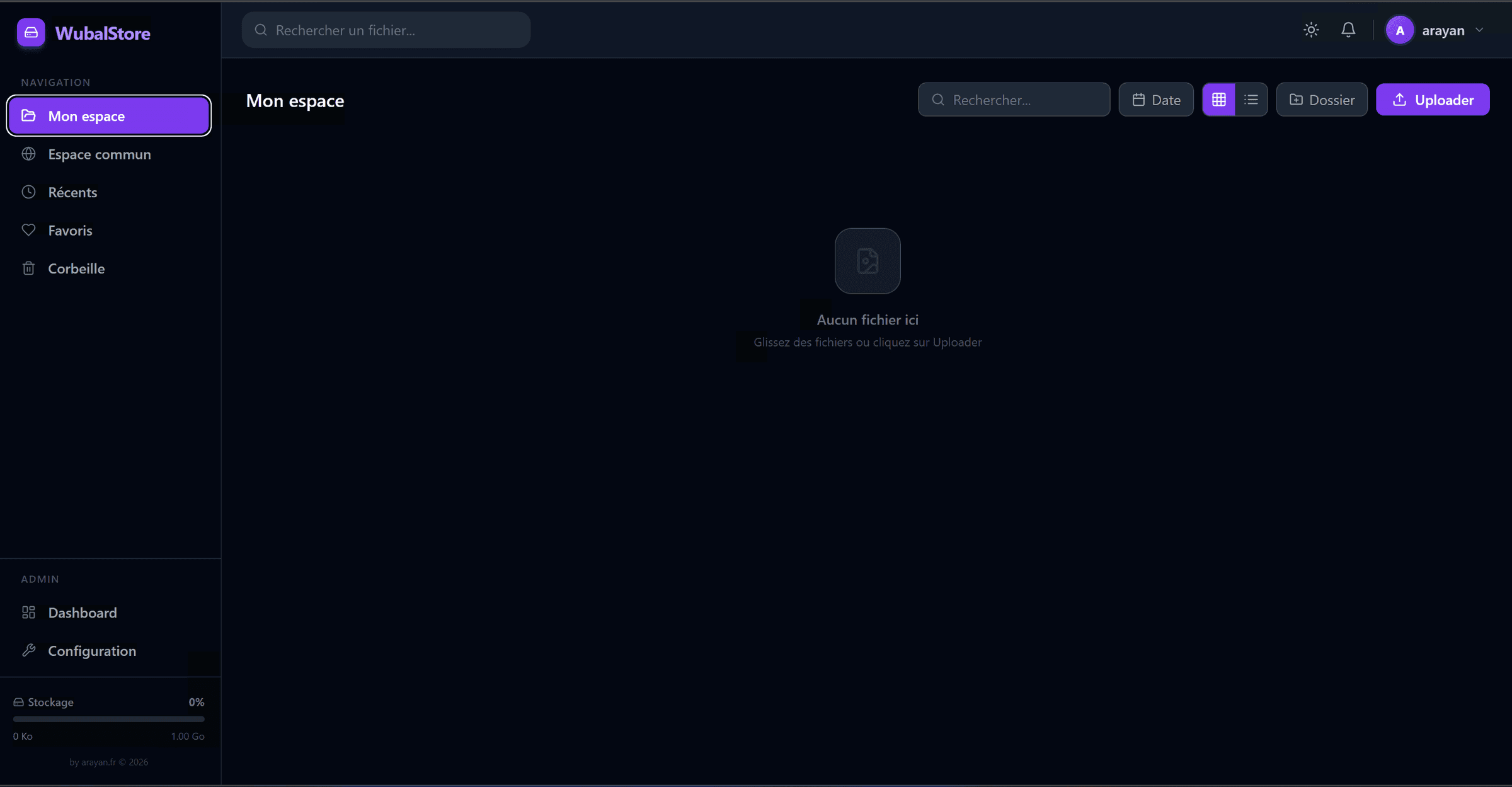This screenshot has width=1512, height=787.
Task: Click the WubalStore logo icon
Action: [31, 32]
